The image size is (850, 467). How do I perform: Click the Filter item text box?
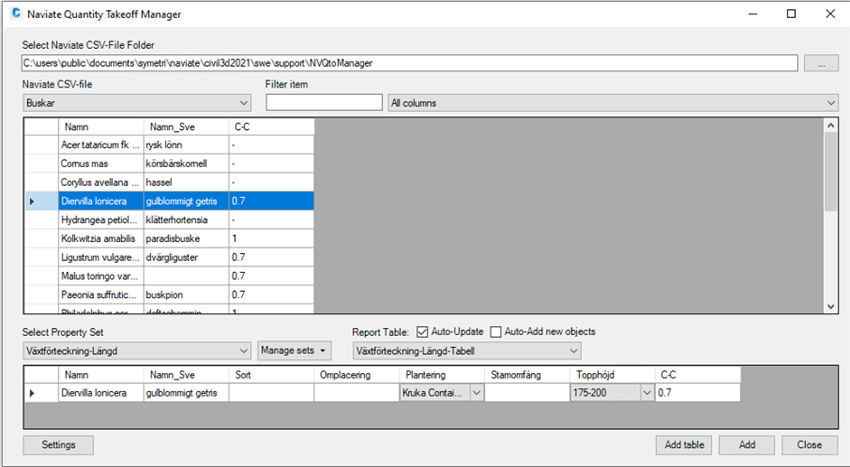[x=324, y=103]
